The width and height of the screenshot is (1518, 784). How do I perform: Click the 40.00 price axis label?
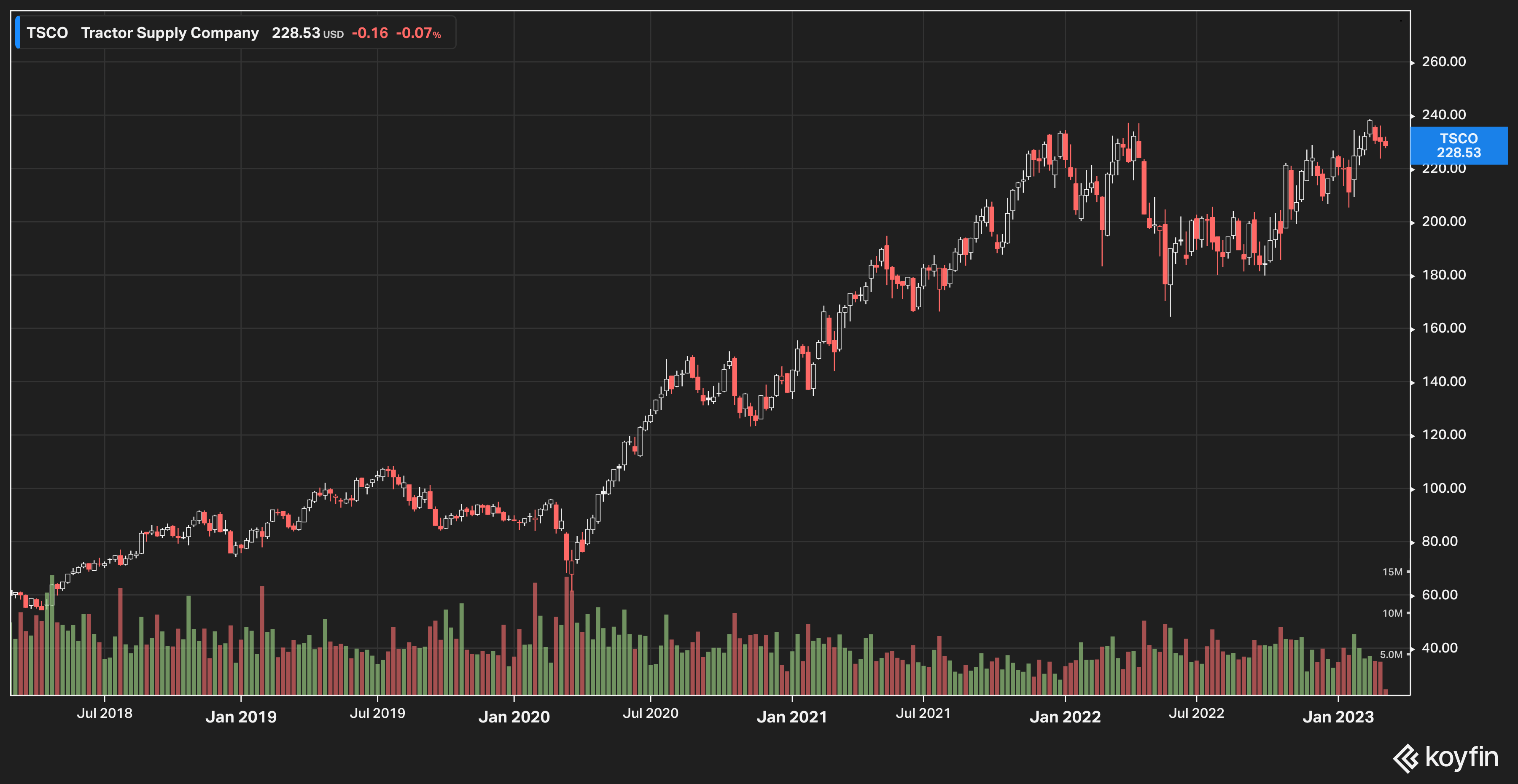click(x=1440, y=648)
